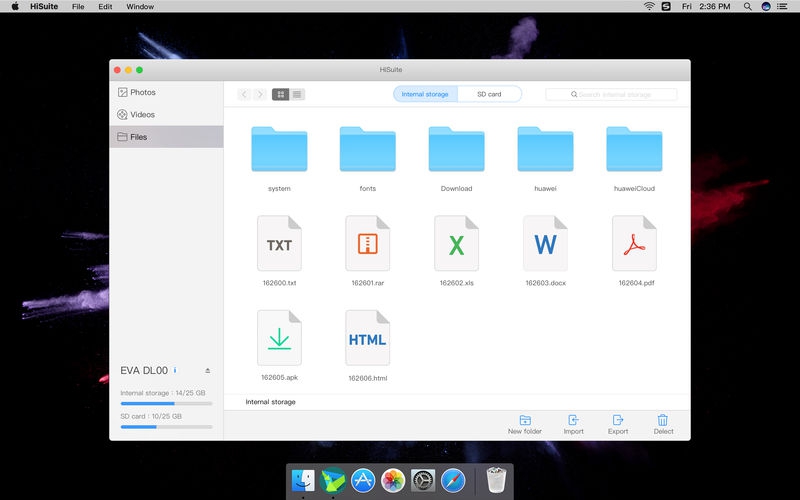Select the 162604.pdf file icon
Image resolution: width=800 pixels, height=500 pixels.
[x=634, y=243]
